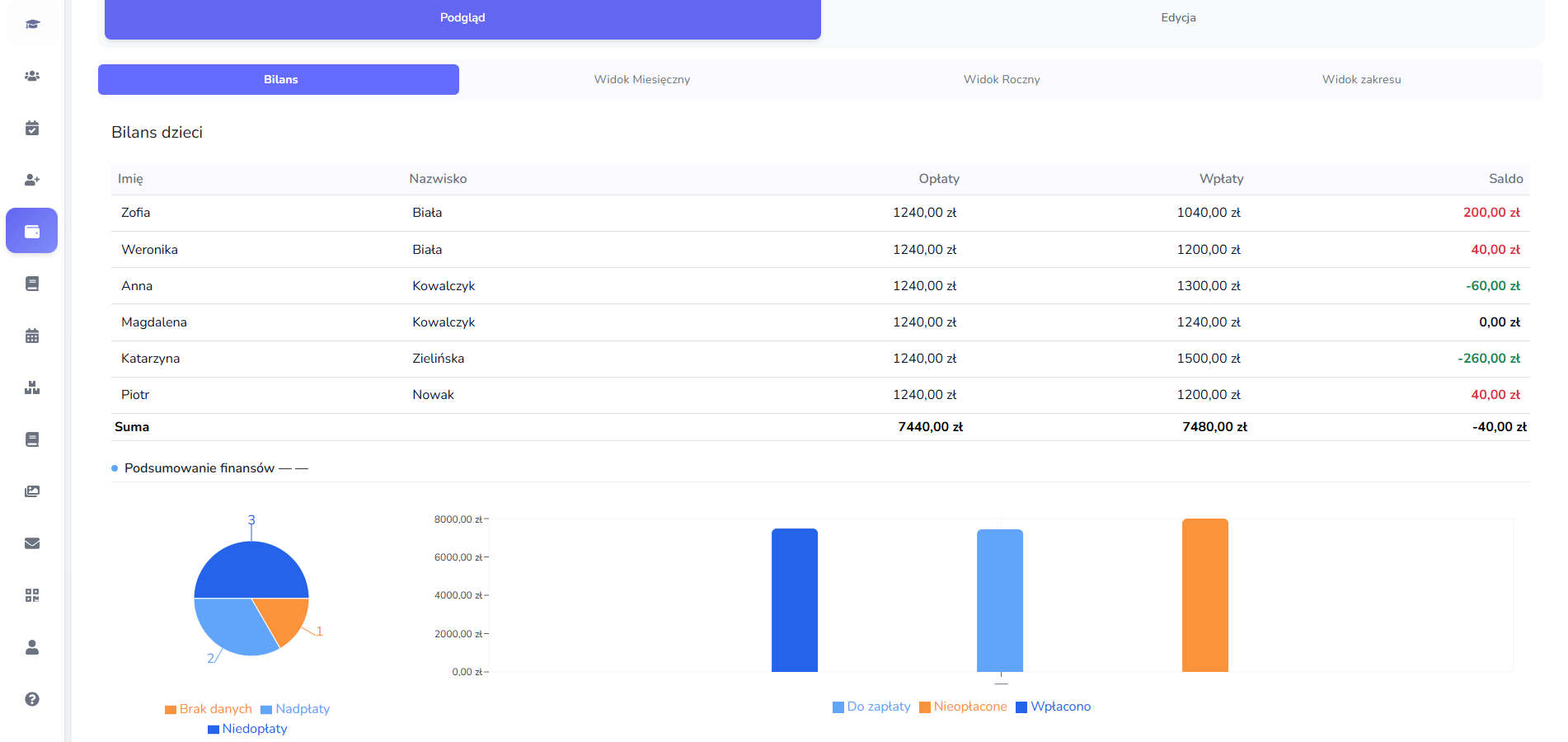The width and height of the screenshot is (1568, 742).
Task: Click the question mark help icon
Action: [32, 699]
